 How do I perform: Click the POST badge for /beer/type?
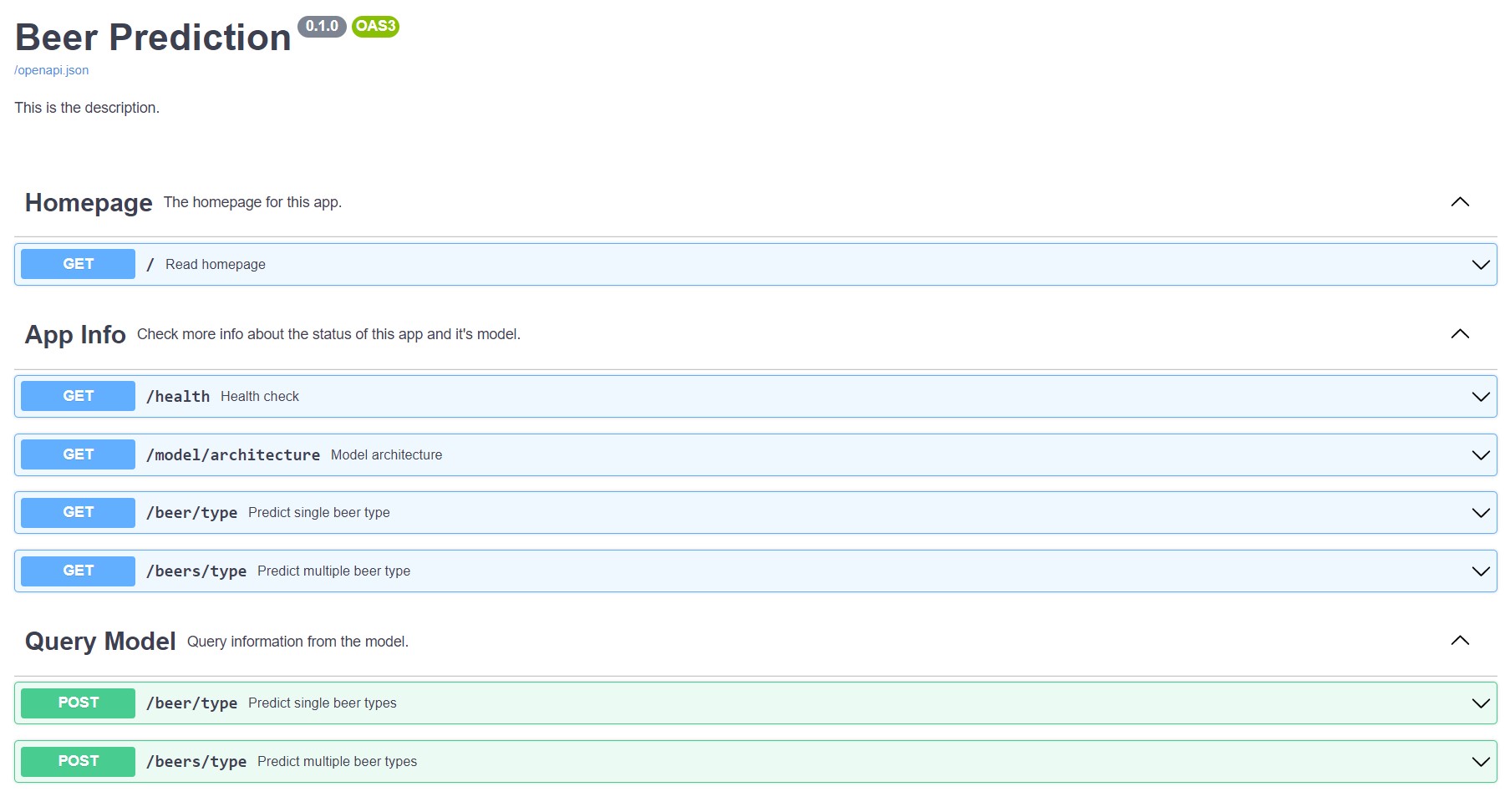coord(78,703)
